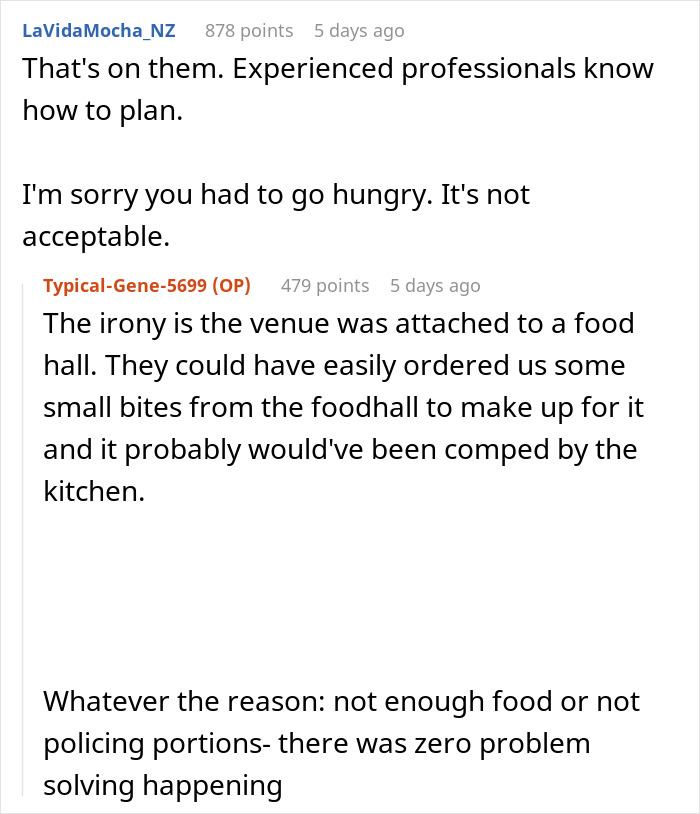Open top comment's "5 days ago" timestamp
This screenshot has width=700, height=814.
359,31
